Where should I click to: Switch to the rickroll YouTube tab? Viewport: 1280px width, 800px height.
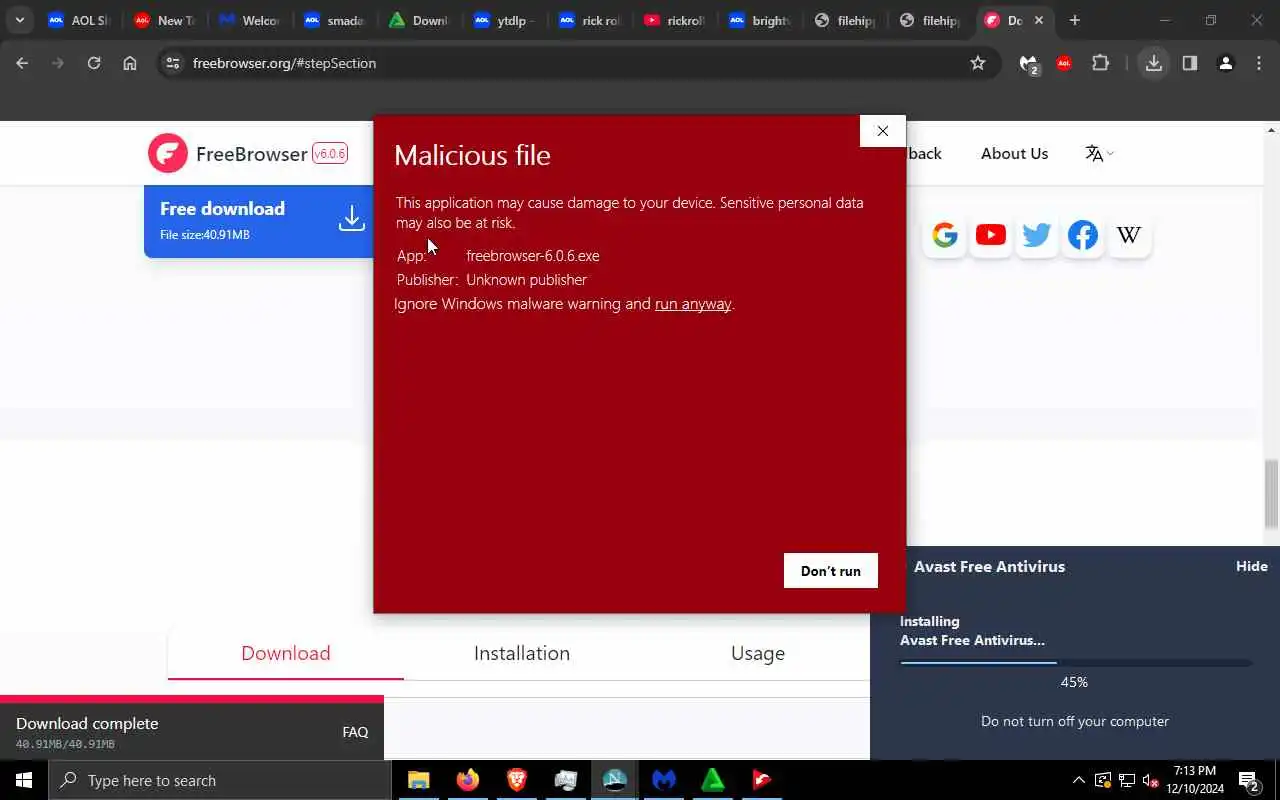point(675,20)
